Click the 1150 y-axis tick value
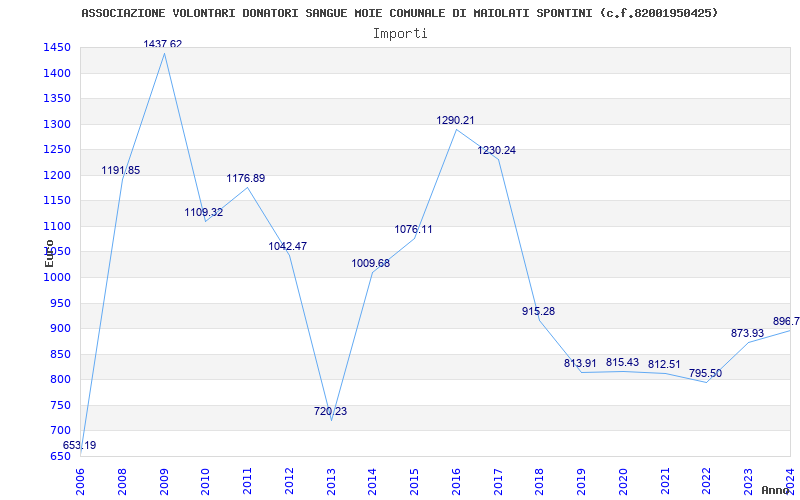The image size is (800, 500). [x=57, y=201]
